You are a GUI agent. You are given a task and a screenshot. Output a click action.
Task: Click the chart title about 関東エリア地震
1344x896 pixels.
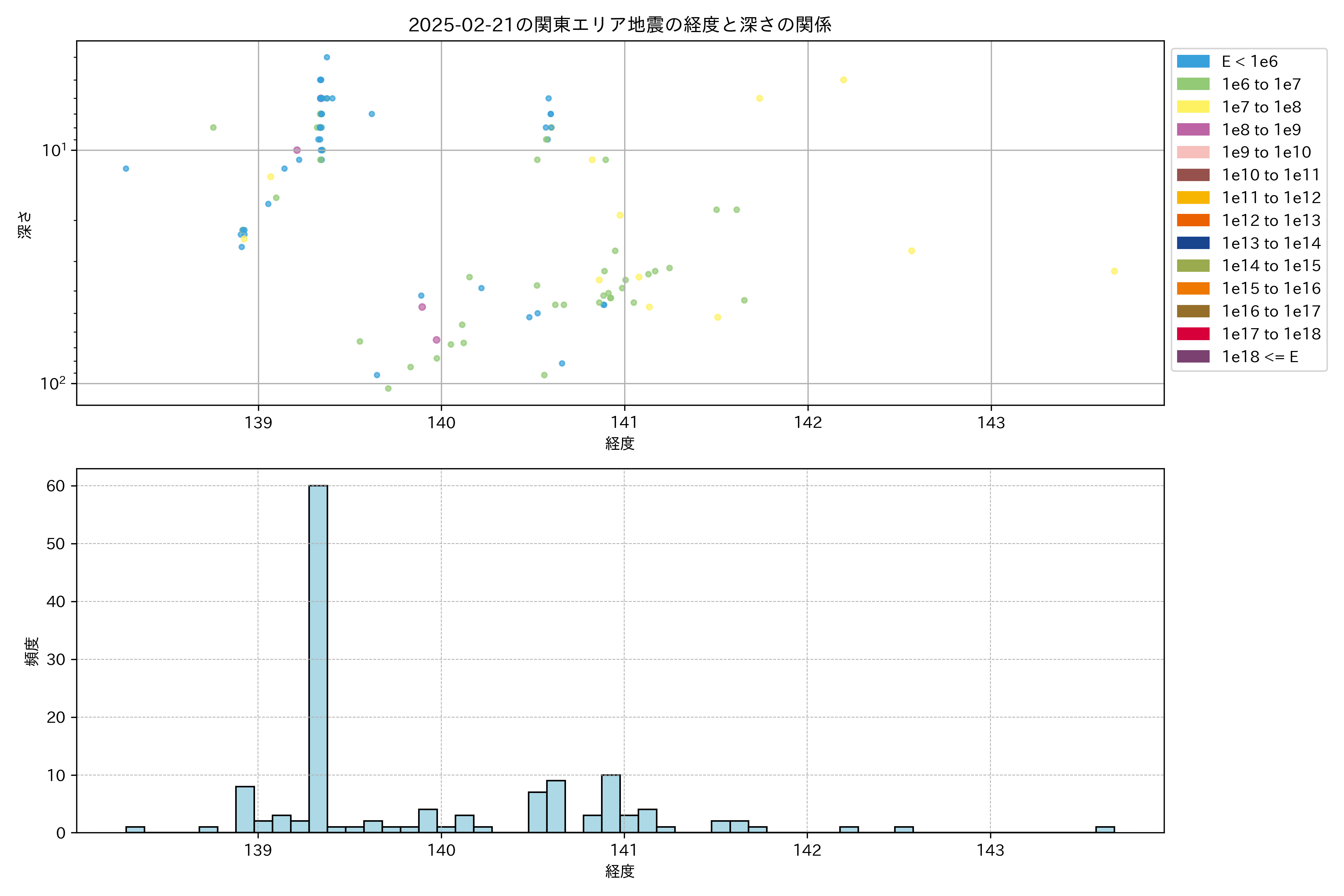click(619, 25)
